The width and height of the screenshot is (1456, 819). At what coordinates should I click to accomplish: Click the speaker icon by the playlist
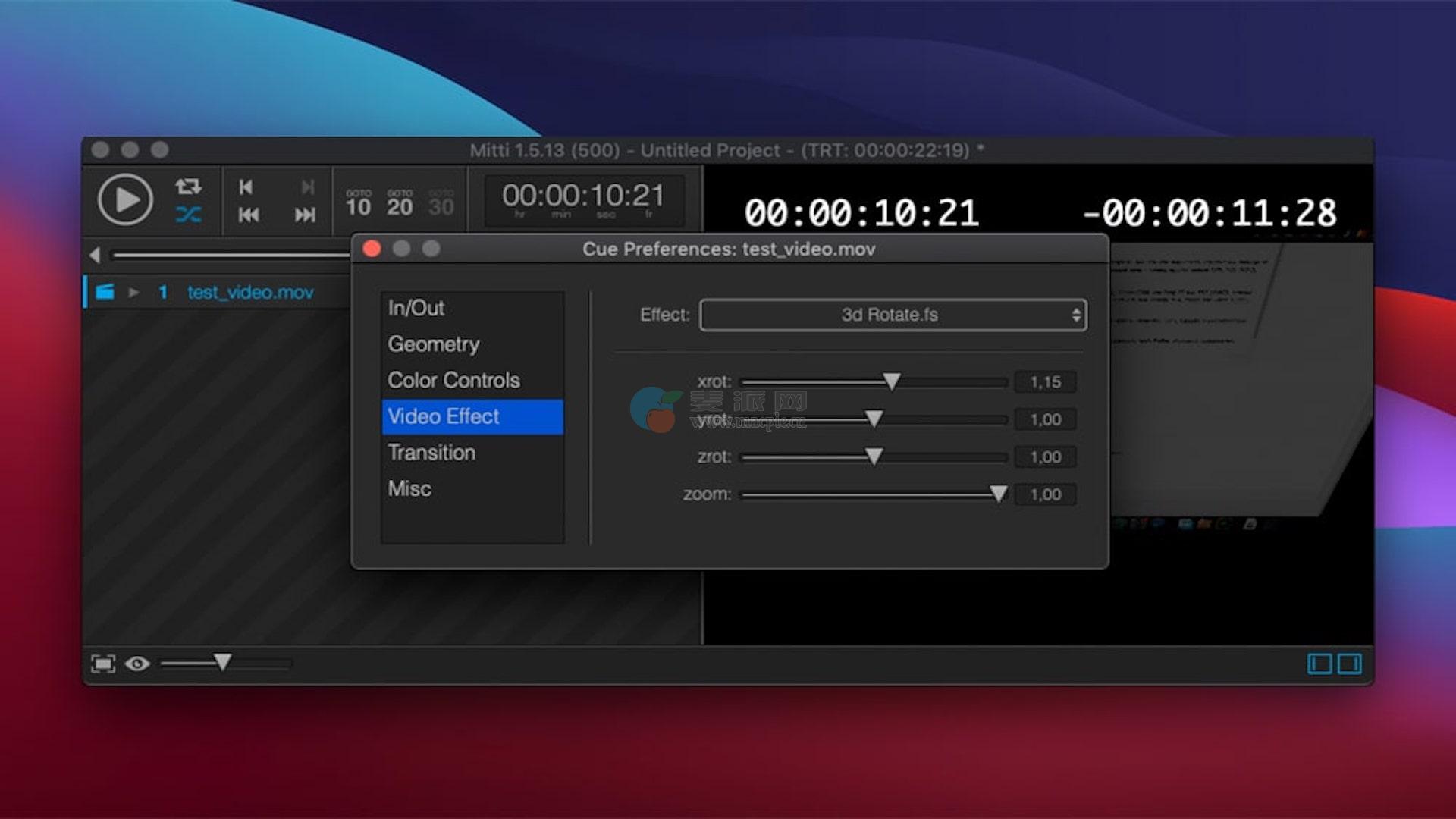click(95, 255)
